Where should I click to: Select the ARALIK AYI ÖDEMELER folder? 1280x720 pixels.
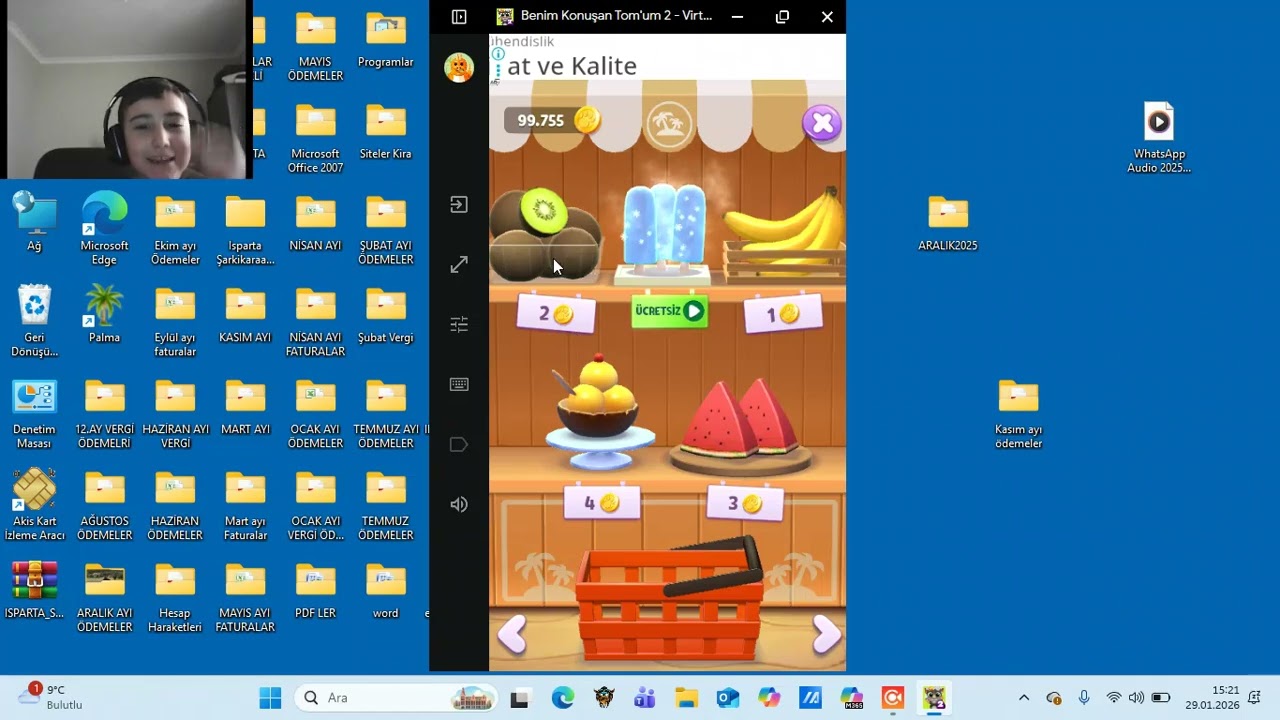pyautogui.click(x=105, y=597)
